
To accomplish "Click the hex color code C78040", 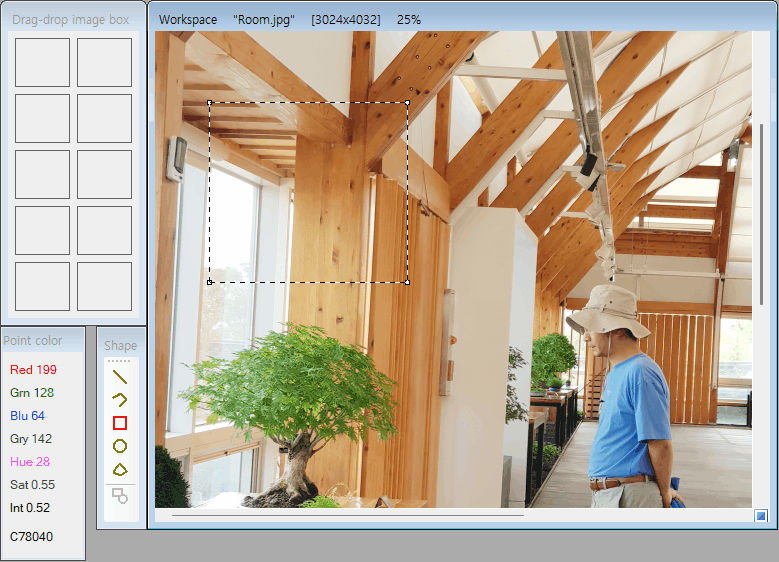I will (x=31, y=537).
